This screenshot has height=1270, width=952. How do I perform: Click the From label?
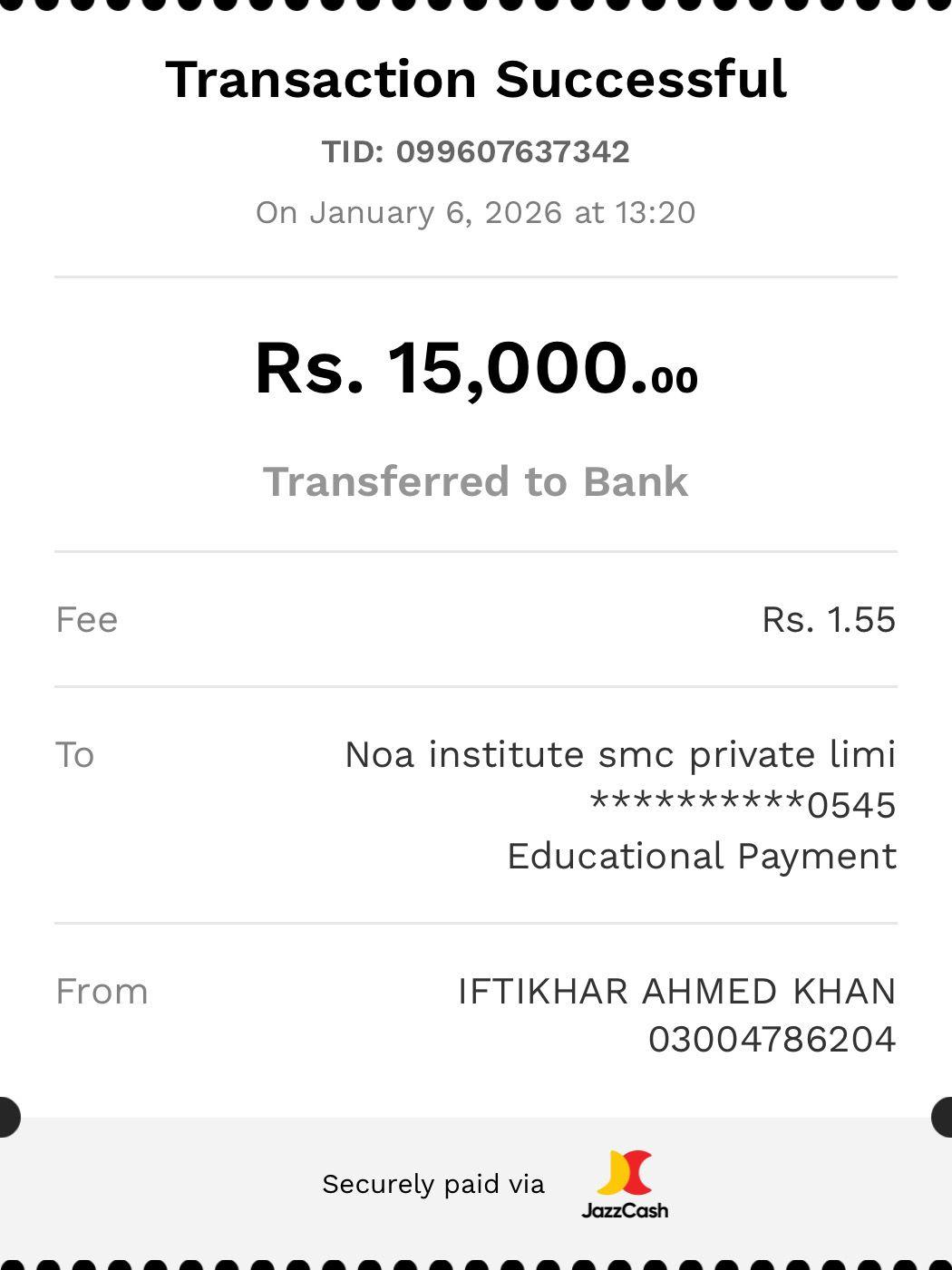(102, 992)
